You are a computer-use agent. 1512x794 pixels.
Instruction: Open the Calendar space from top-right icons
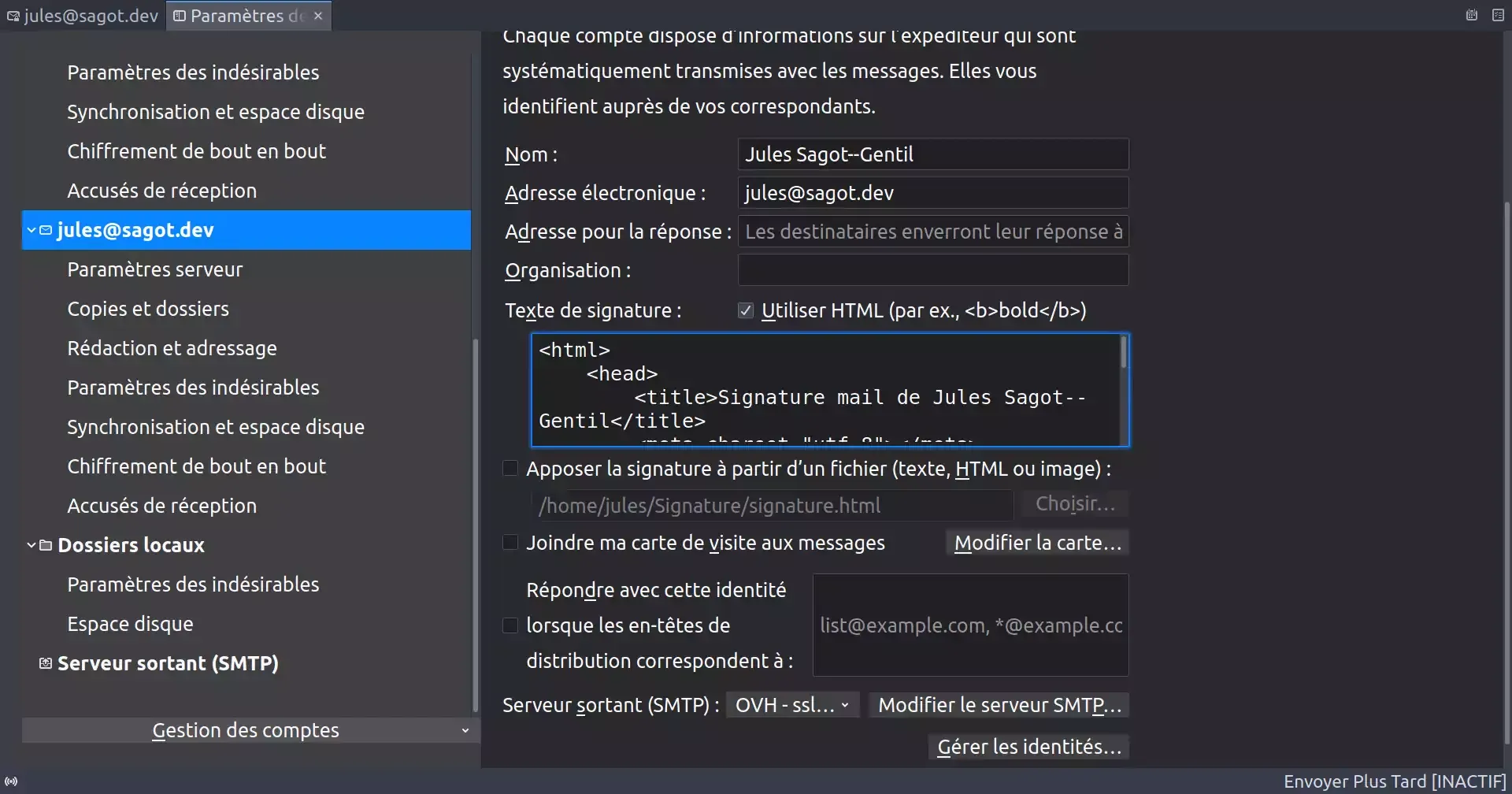pyautogui.click(x=1472, y=15)
